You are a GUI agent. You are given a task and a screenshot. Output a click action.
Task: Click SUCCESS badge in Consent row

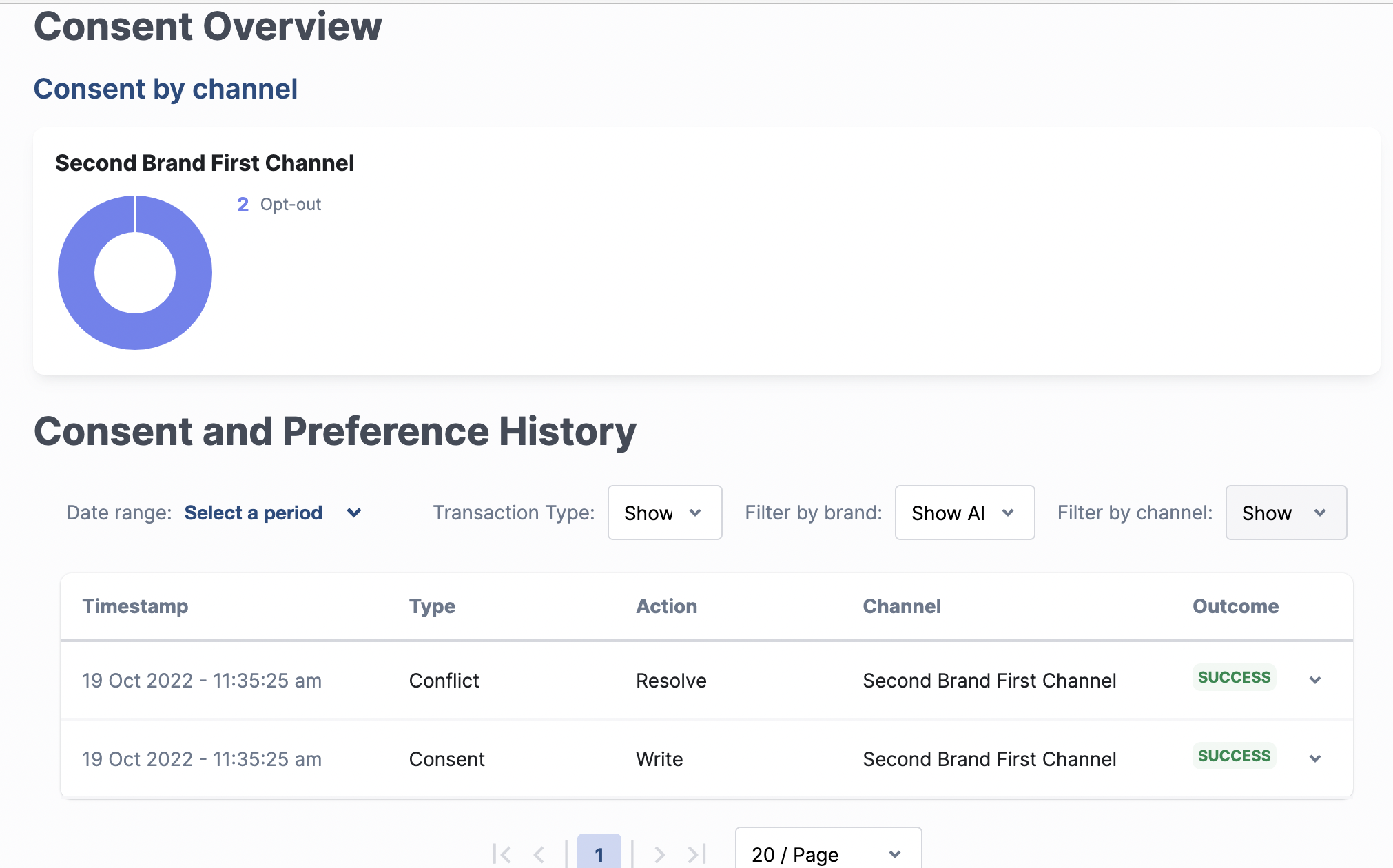1234,756
